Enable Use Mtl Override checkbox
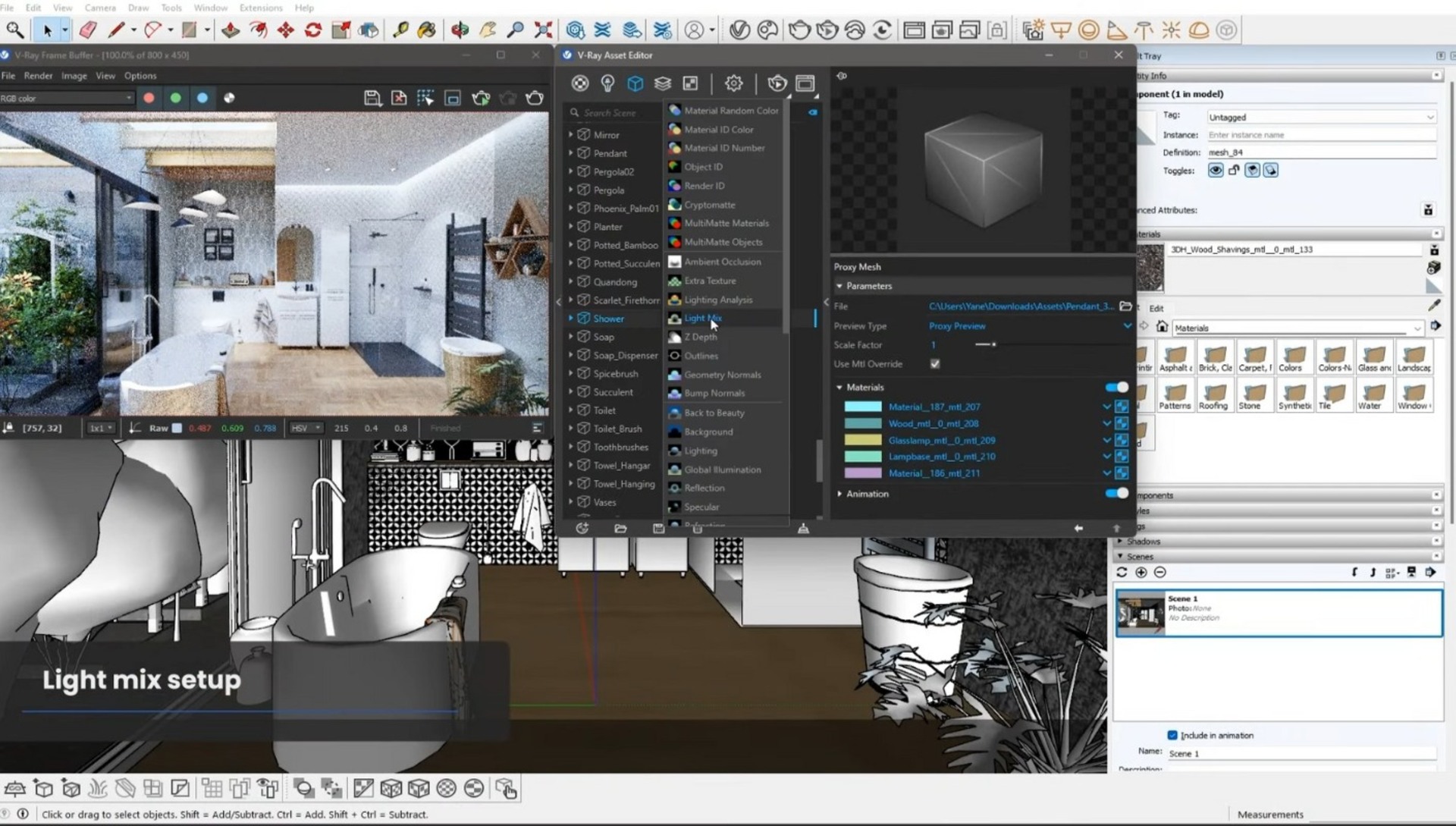This screenshot has height=826, width=1456. [936, 364]
